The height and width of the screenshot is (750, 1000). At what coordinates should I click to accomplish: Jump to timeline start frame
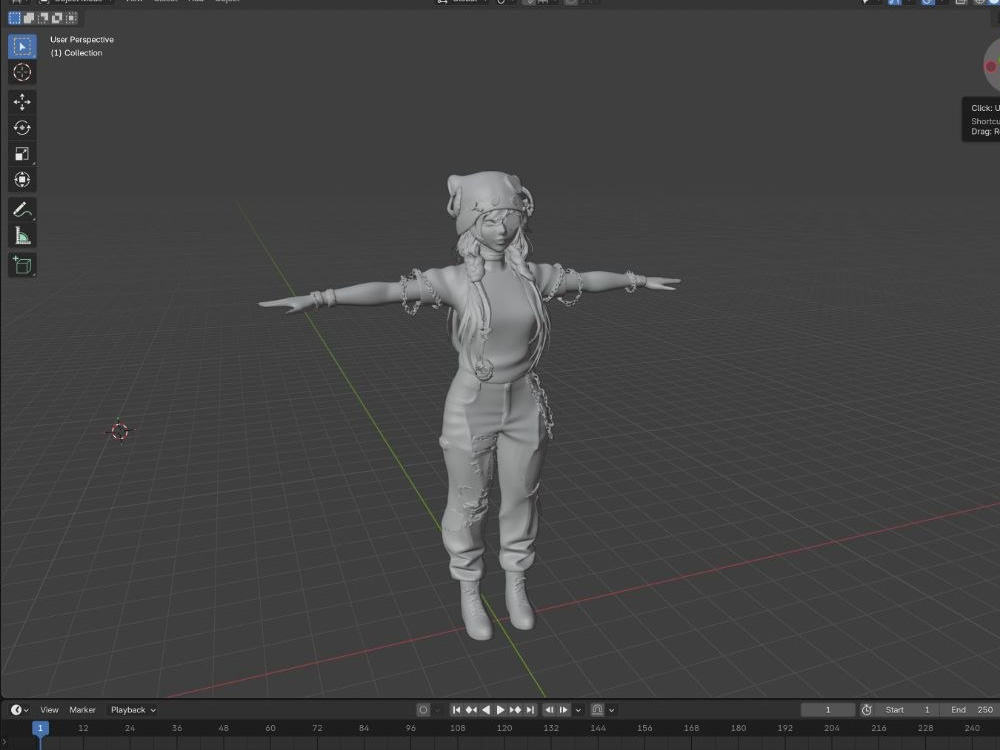click(x=456, y=710)
